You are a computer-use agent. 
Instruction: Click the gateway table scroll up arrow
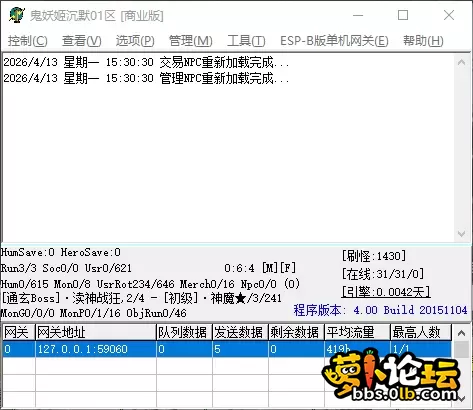tap(462, 333)
